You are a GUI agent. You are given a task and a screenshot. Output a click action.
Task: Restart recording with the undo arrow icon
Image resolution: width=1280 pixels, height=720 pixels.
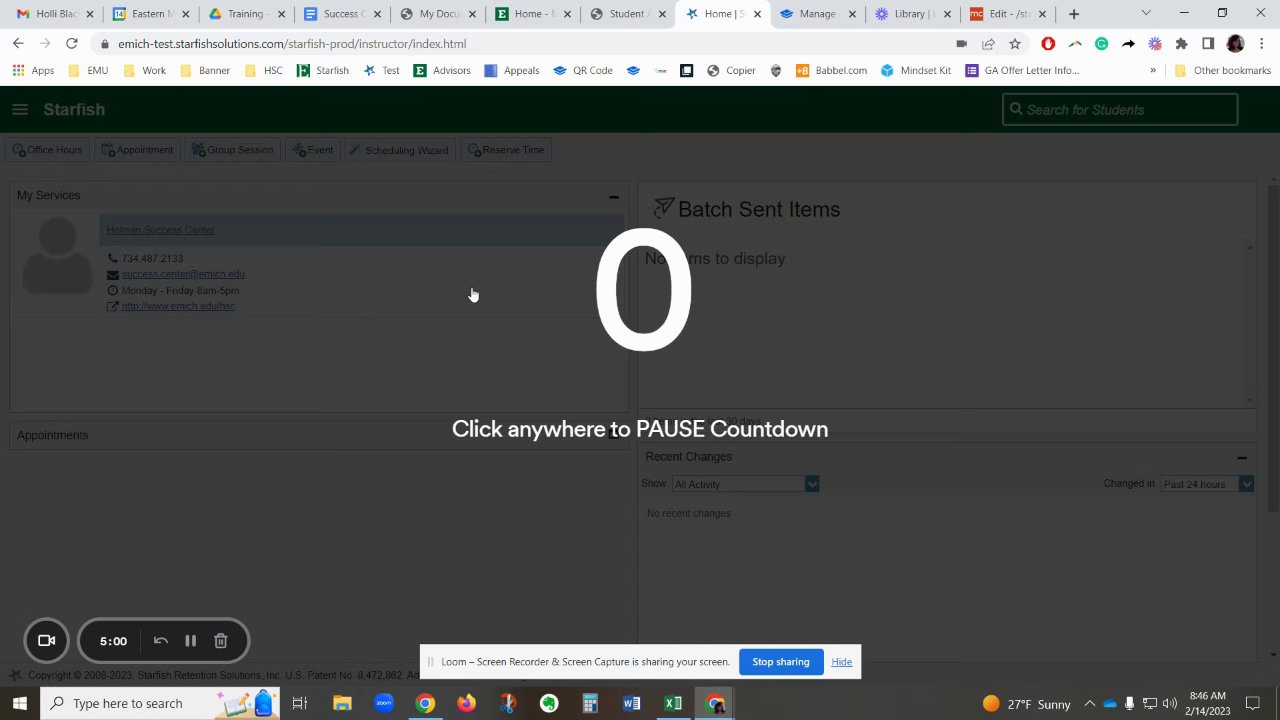(x=161, y=641)
